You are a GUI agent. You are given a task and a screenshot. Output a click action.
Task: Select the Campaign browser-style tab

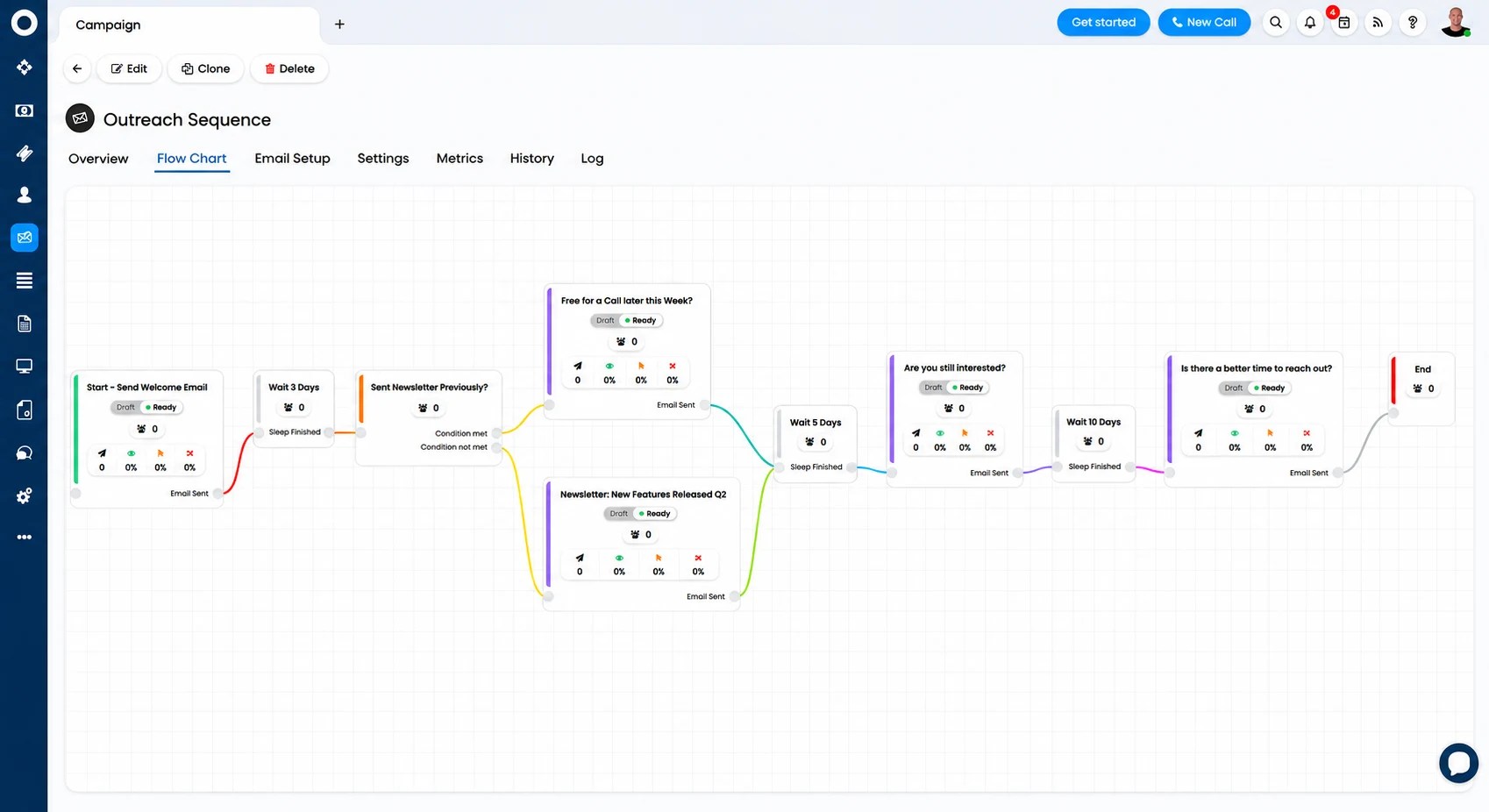coord(189,25)
